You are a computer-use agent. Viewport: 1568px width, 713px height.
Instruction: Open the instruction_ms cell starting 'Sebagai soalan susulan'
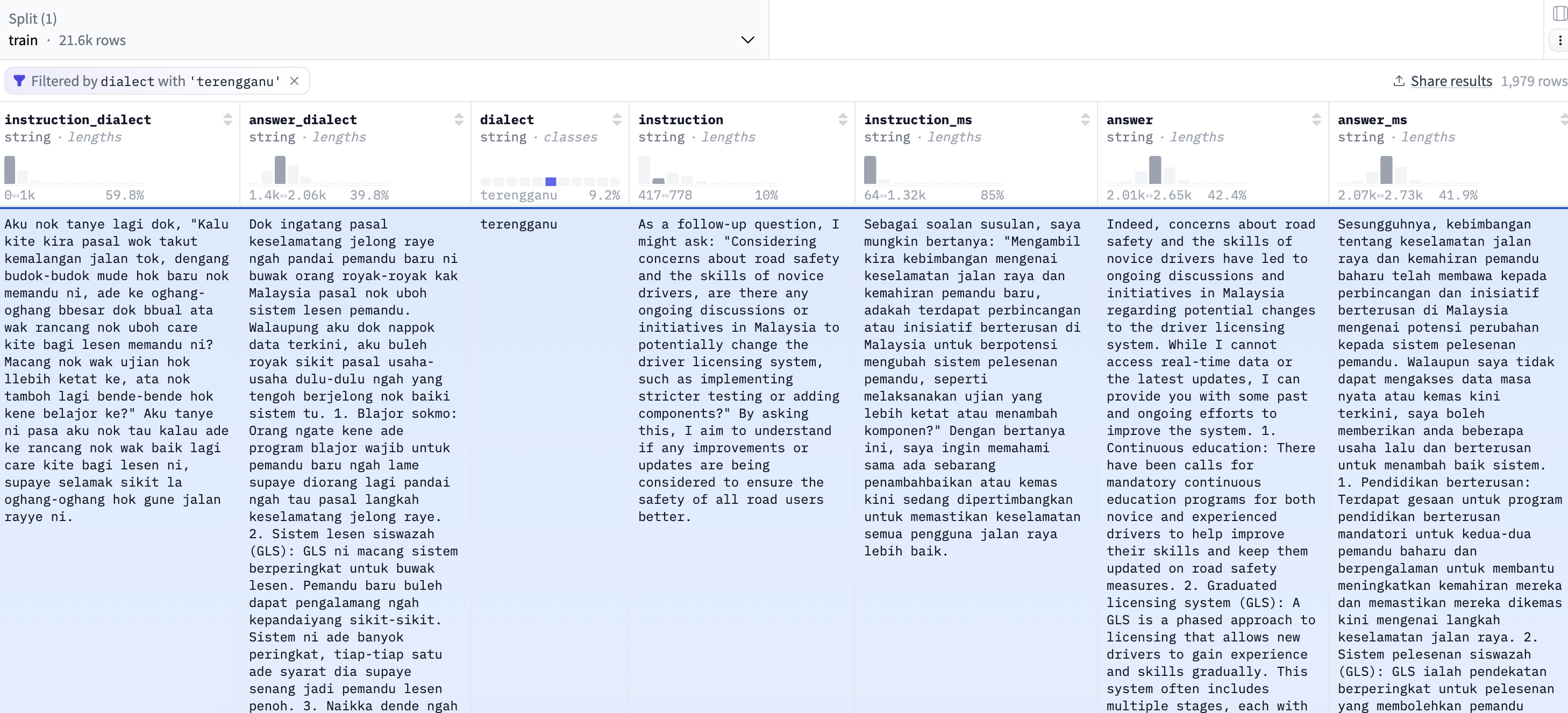974,387
